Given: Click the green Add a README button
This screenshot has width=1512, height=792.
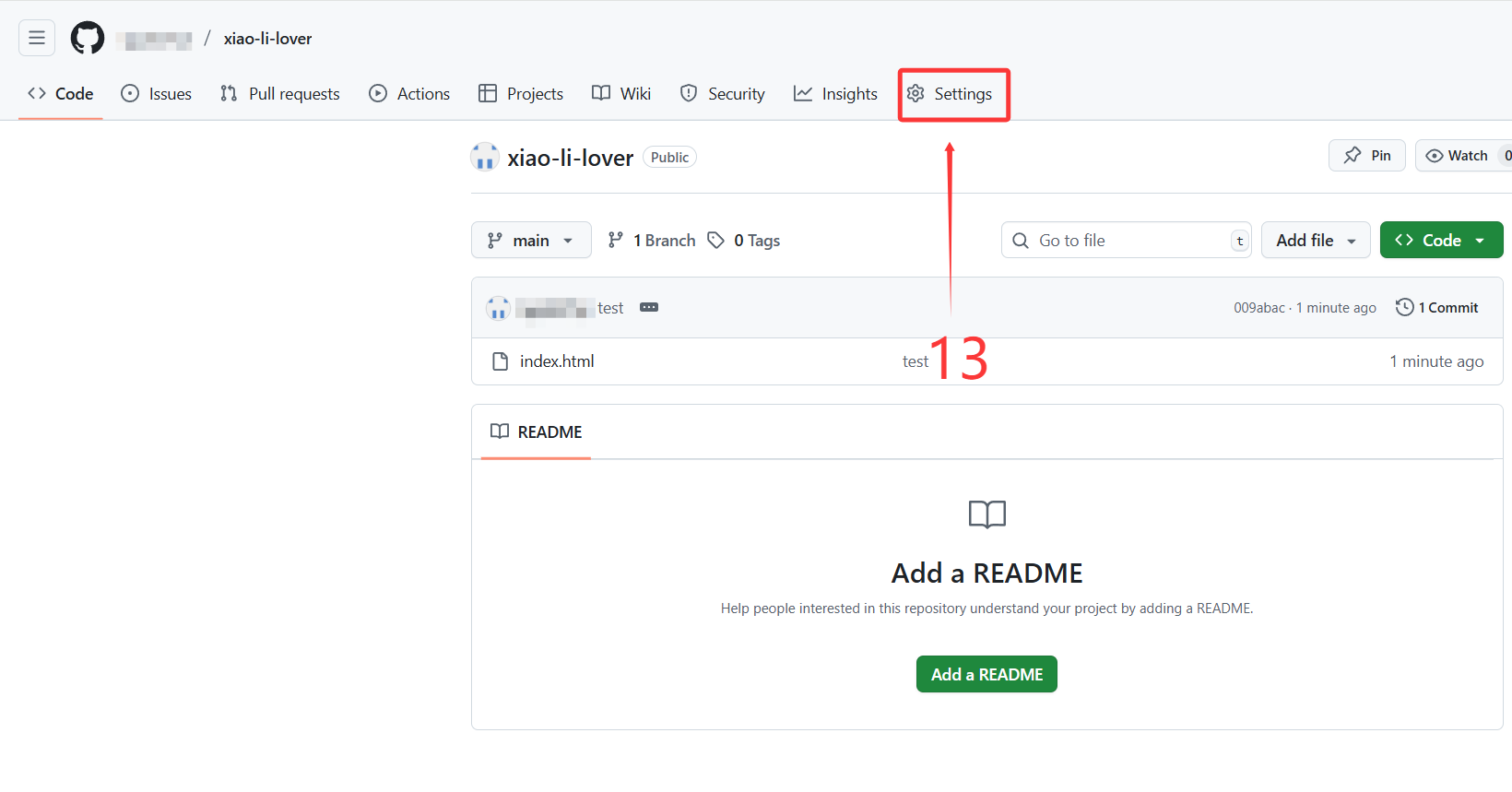Looking at the screenshot, I should 986,674.
